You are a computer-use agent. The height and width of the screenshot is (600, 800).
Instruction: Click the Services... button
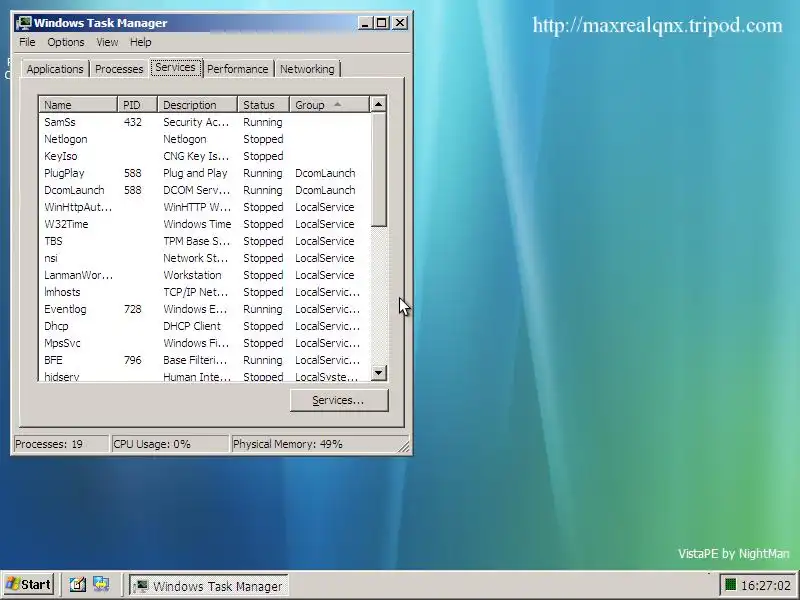click(x=339, y=401)
